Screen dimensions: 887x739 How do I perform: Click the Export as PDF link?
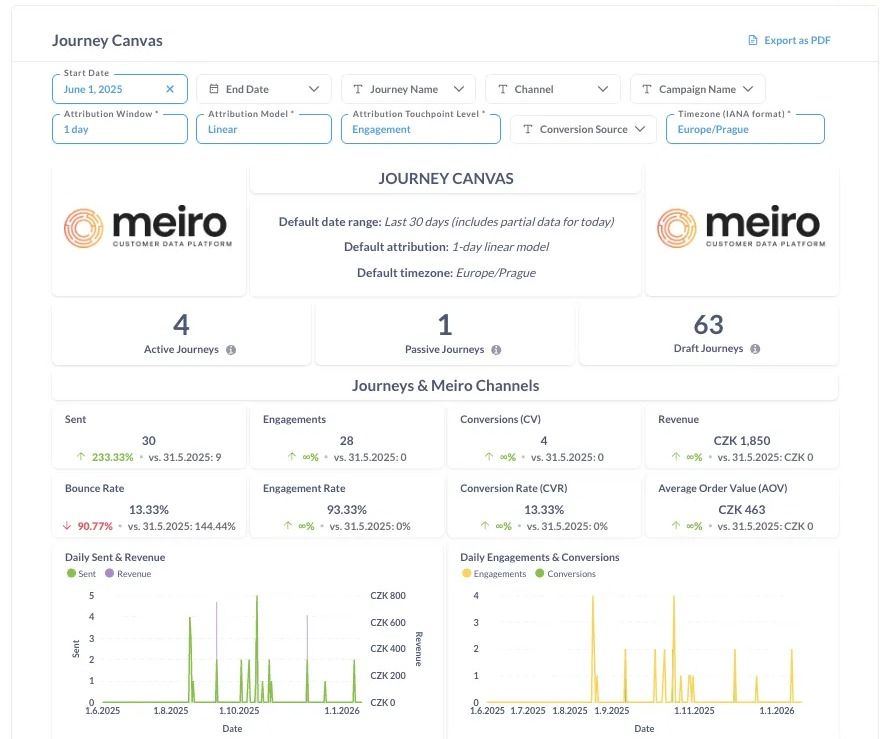(x=796, y=41)
